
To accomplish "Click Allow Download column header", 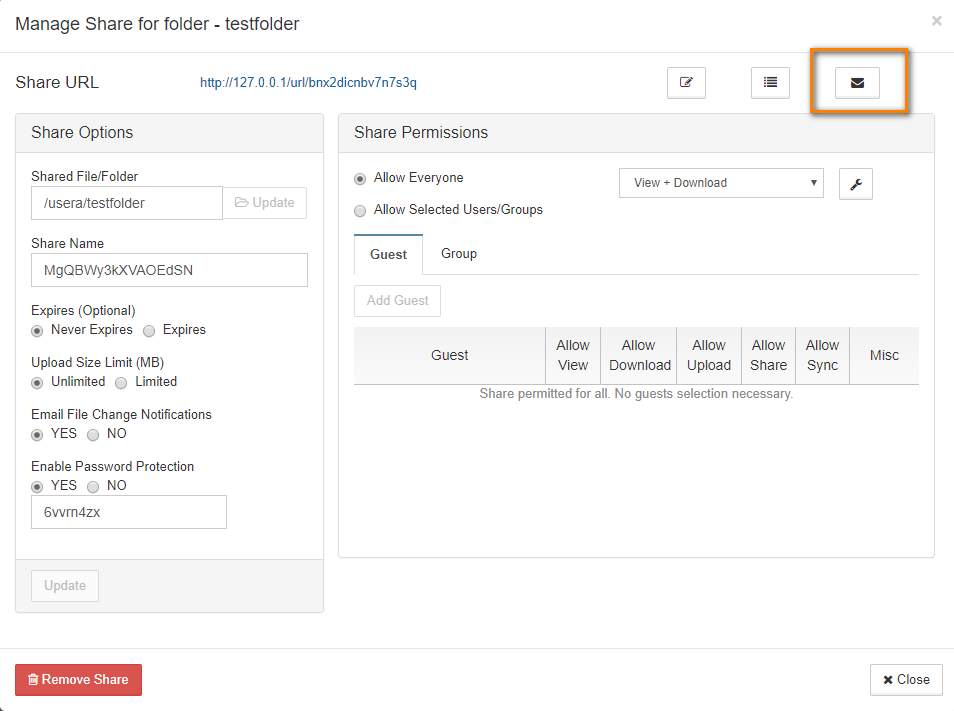I will (639, 355).
